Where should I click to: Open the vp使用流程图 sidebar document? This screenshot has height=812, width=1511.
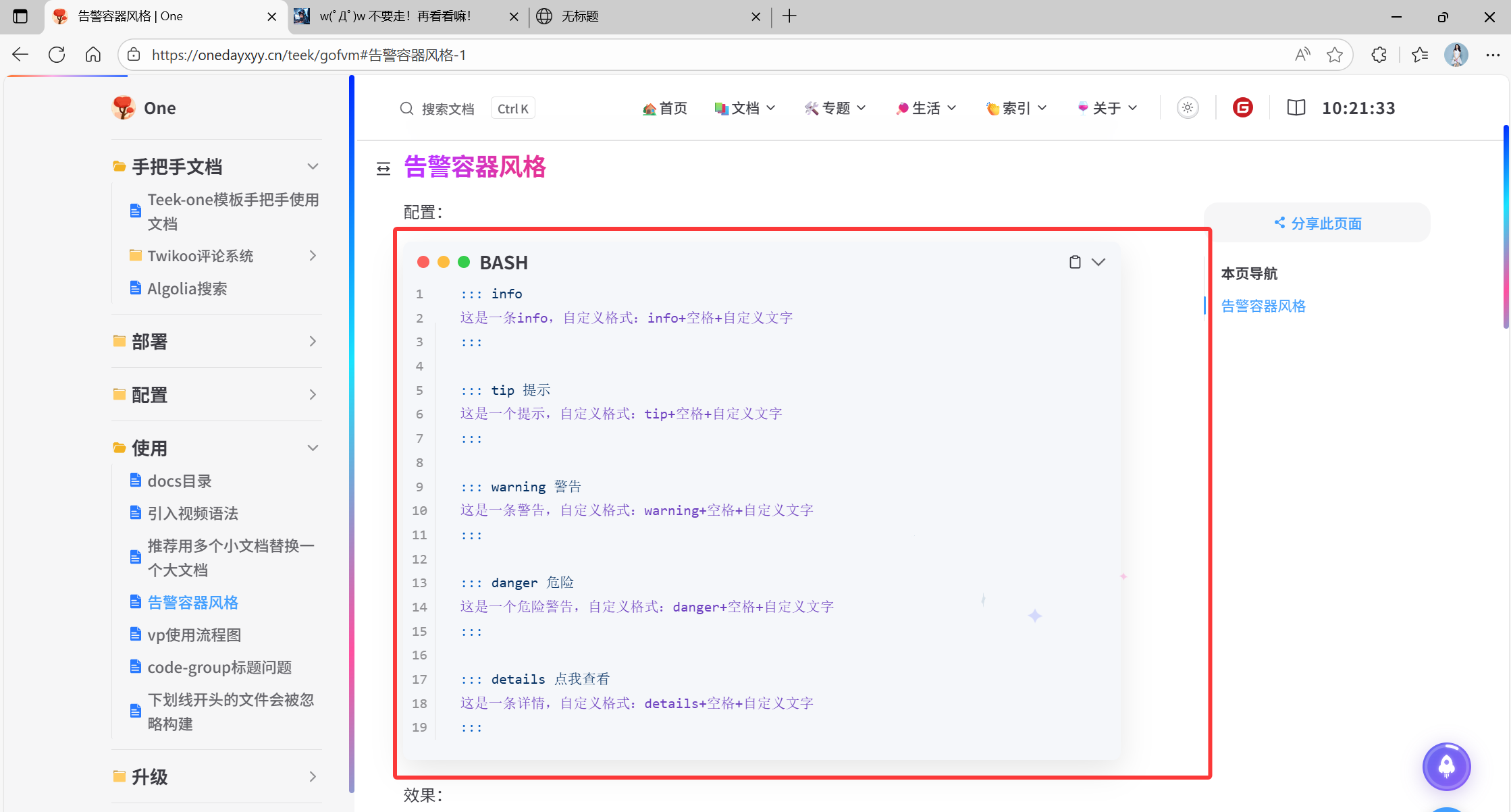194,635
